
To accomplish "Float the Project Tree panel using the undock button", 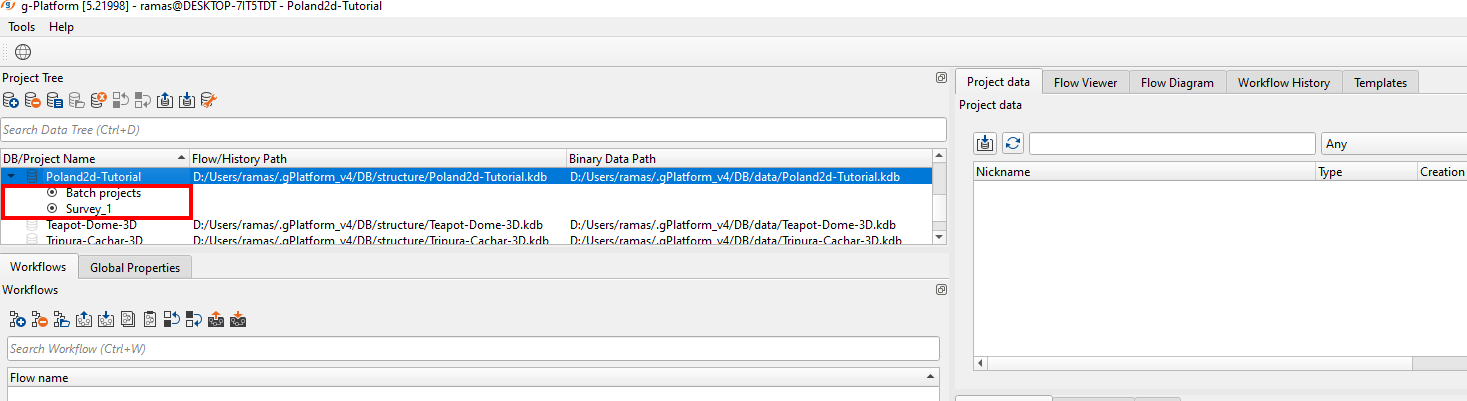I will (941, 78).
